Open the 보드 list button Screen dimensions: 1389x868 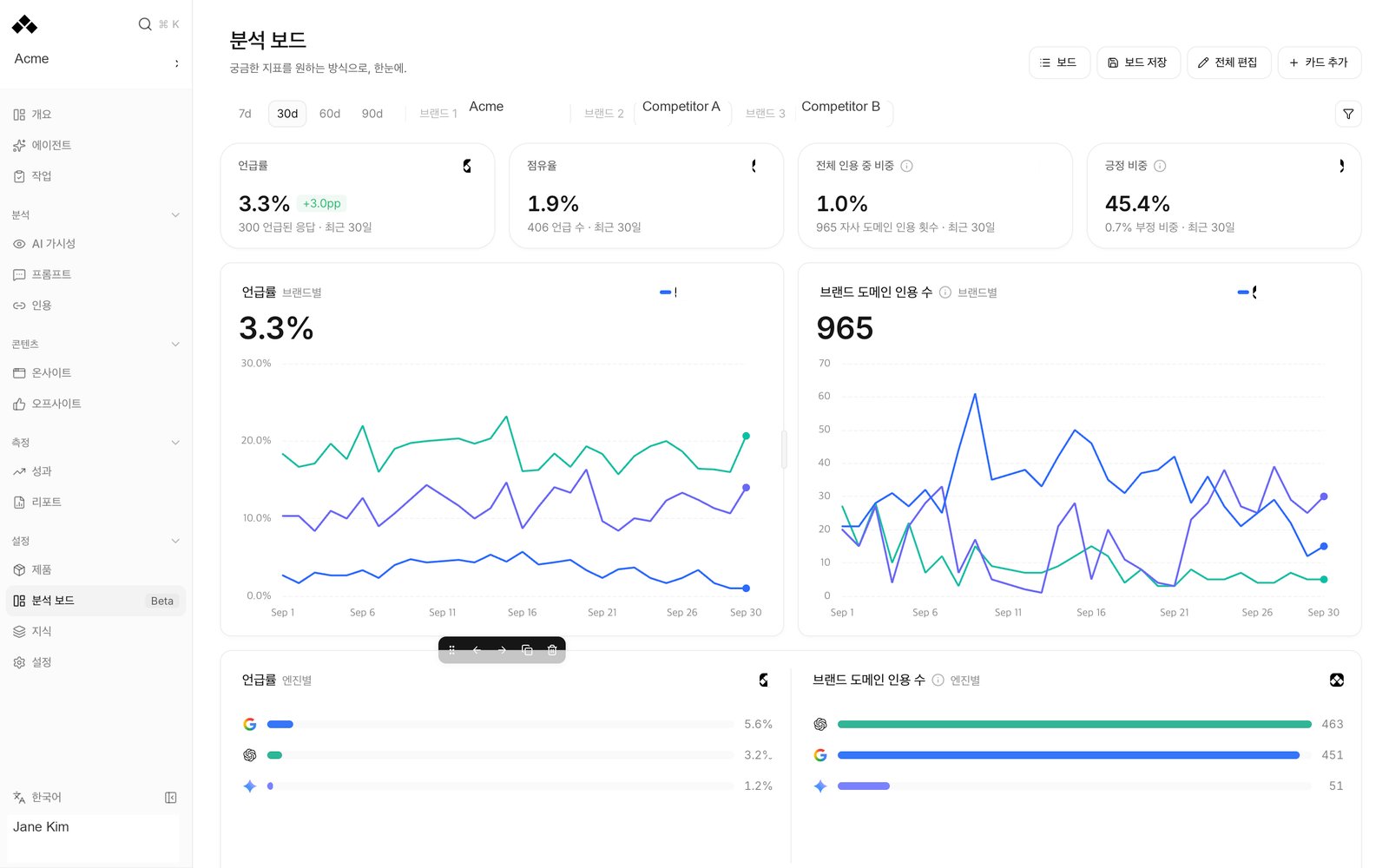1059,62
